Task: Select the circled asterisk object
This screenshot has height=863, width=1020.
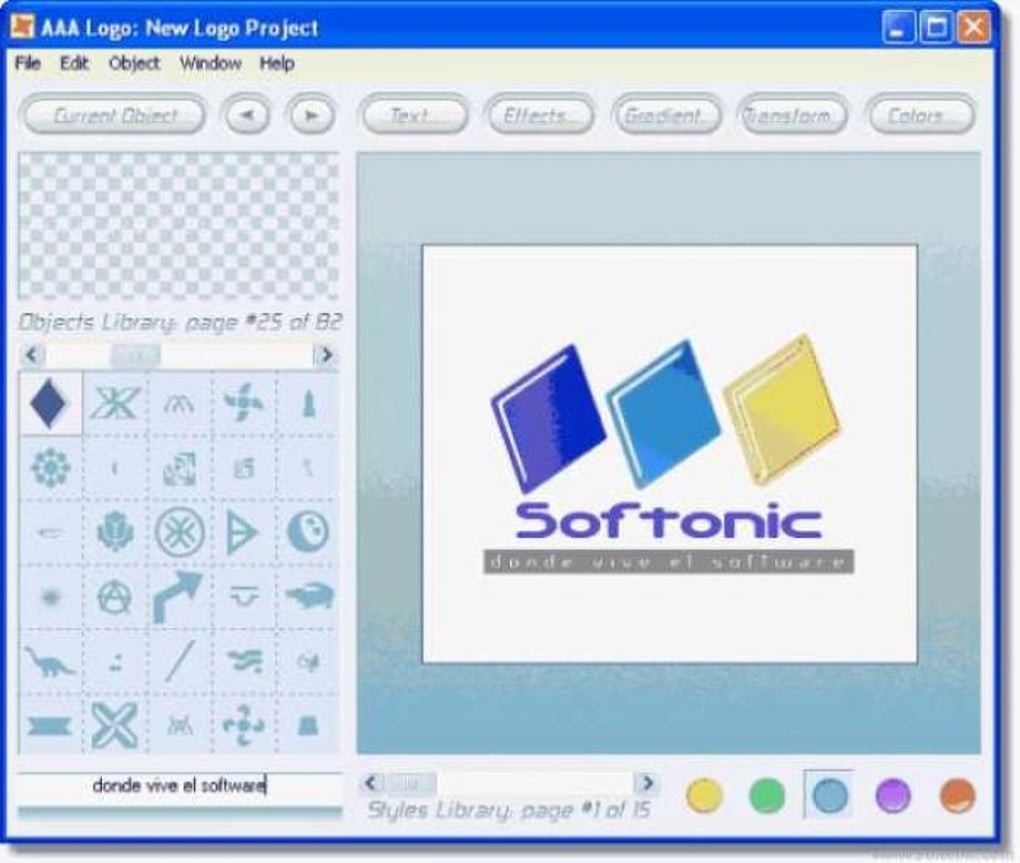Action: (180, 531)
